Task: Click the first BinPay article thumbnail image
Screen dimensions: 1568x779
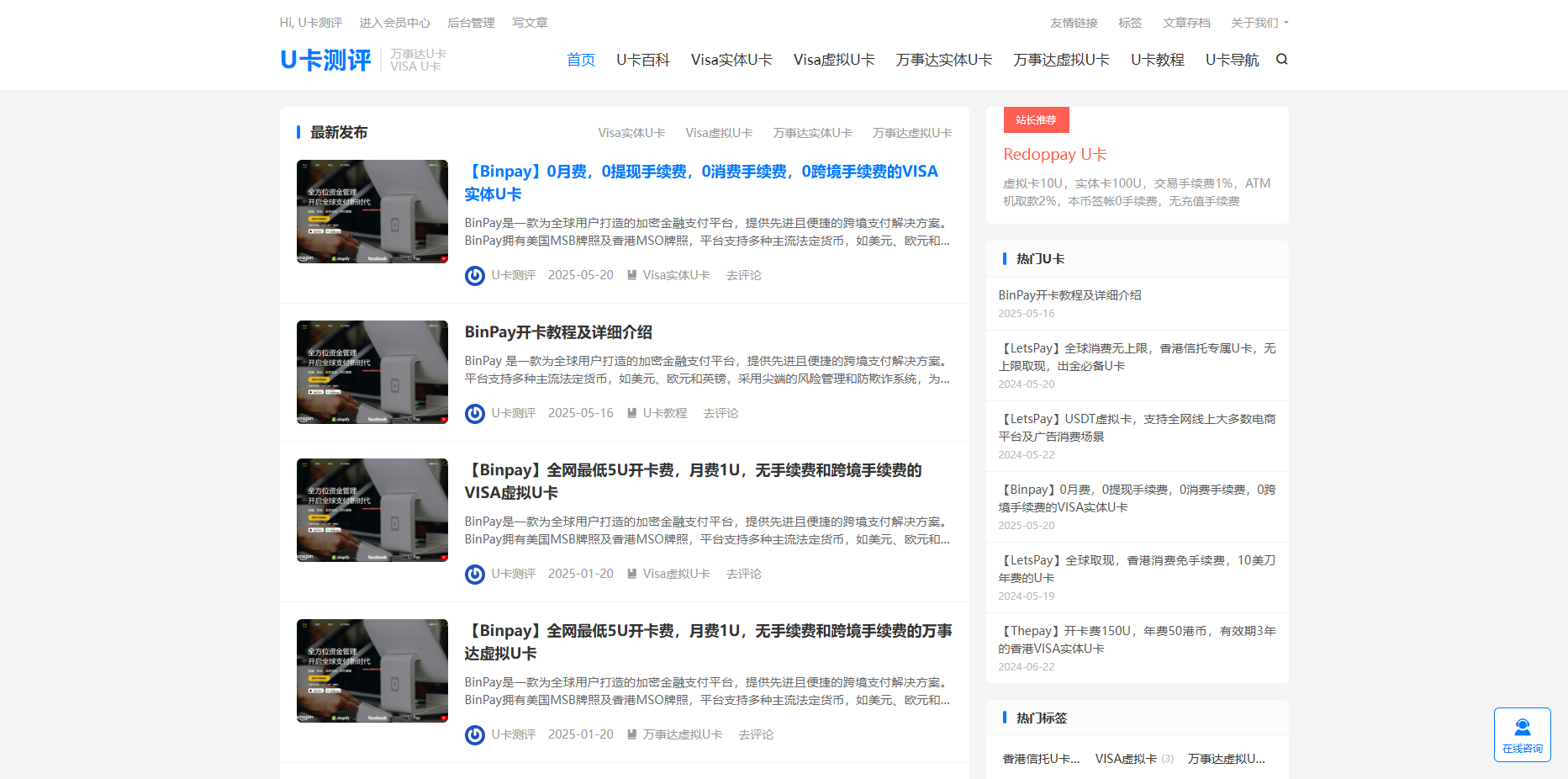Action: 372,211
